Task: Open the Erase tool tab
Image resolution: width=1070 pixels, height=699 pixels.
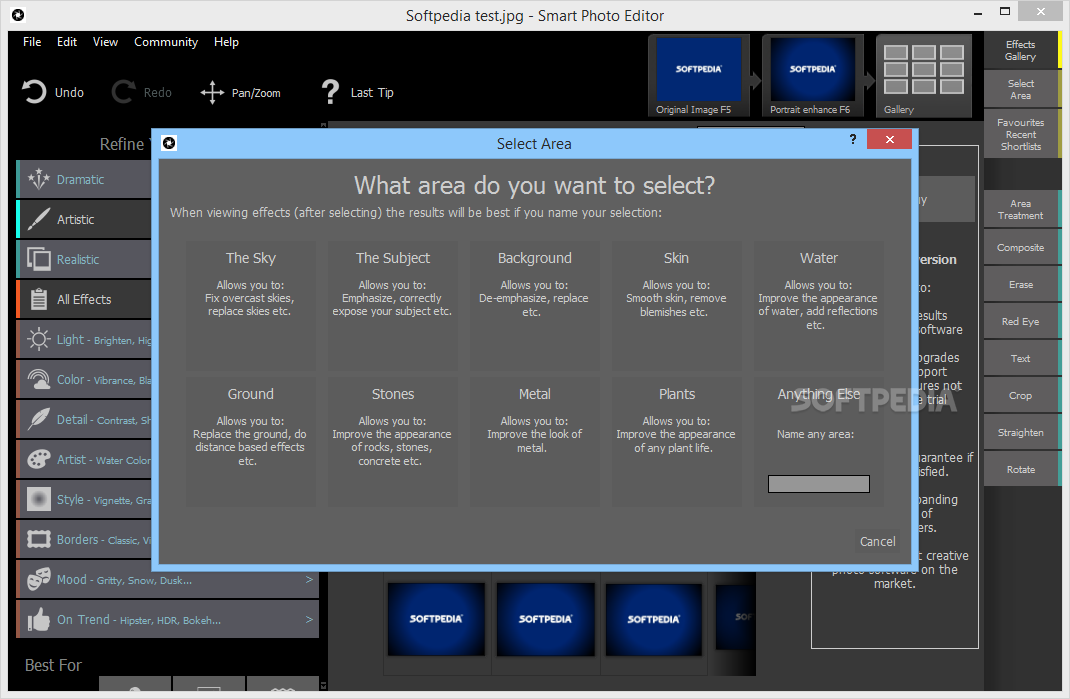Action: (x=1021, y=284)
